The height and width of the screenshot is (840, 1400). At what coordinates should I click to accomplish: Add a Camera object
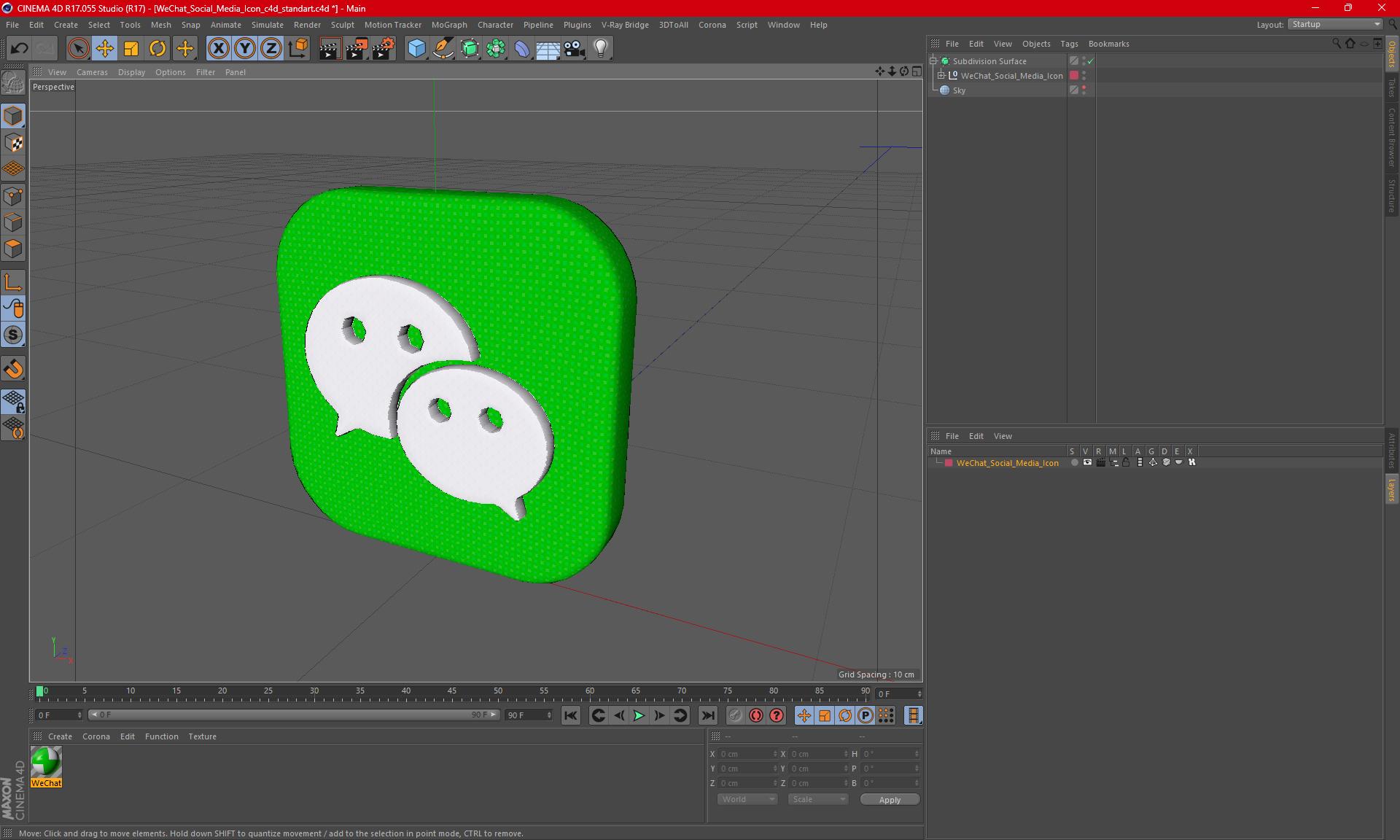pos(575,48)
